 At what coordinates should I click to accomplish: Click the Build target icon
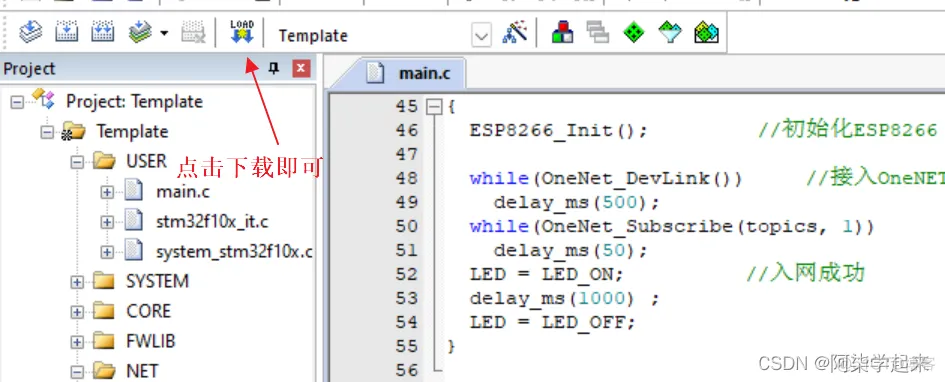coord(67,31)
